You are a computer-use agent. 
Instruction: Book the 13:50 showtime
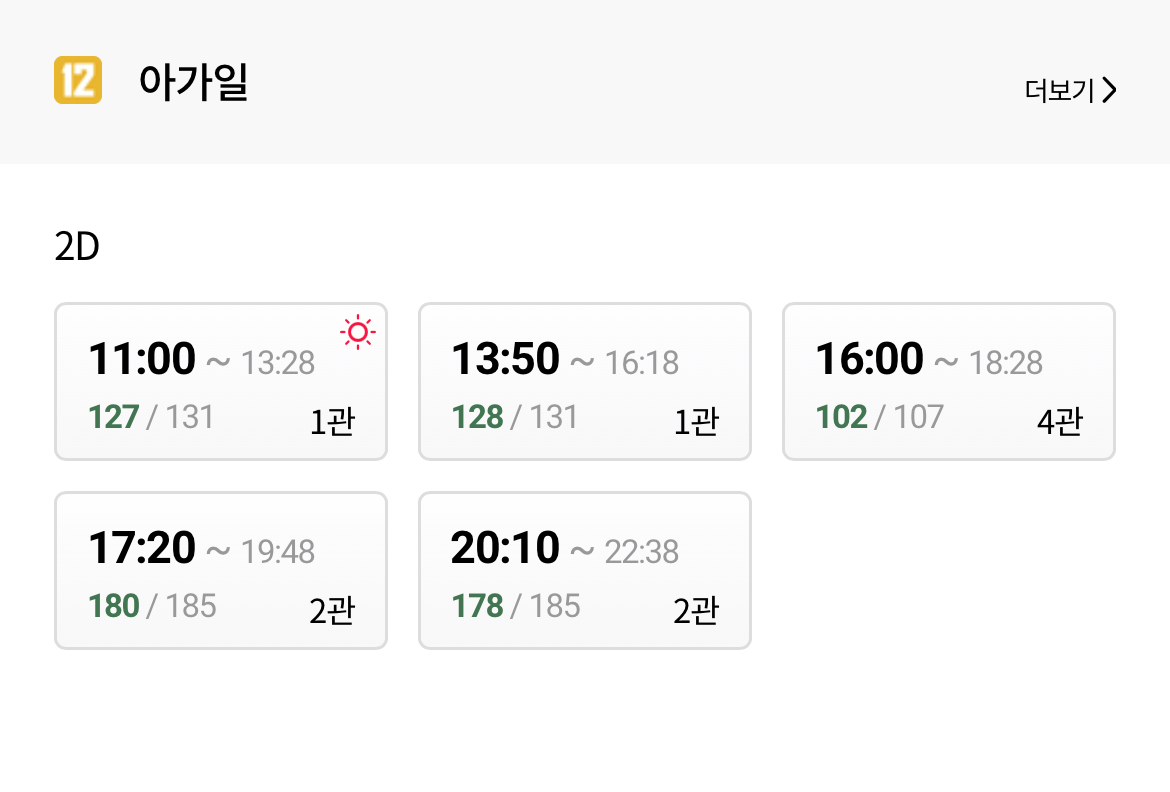pos(506,359)
